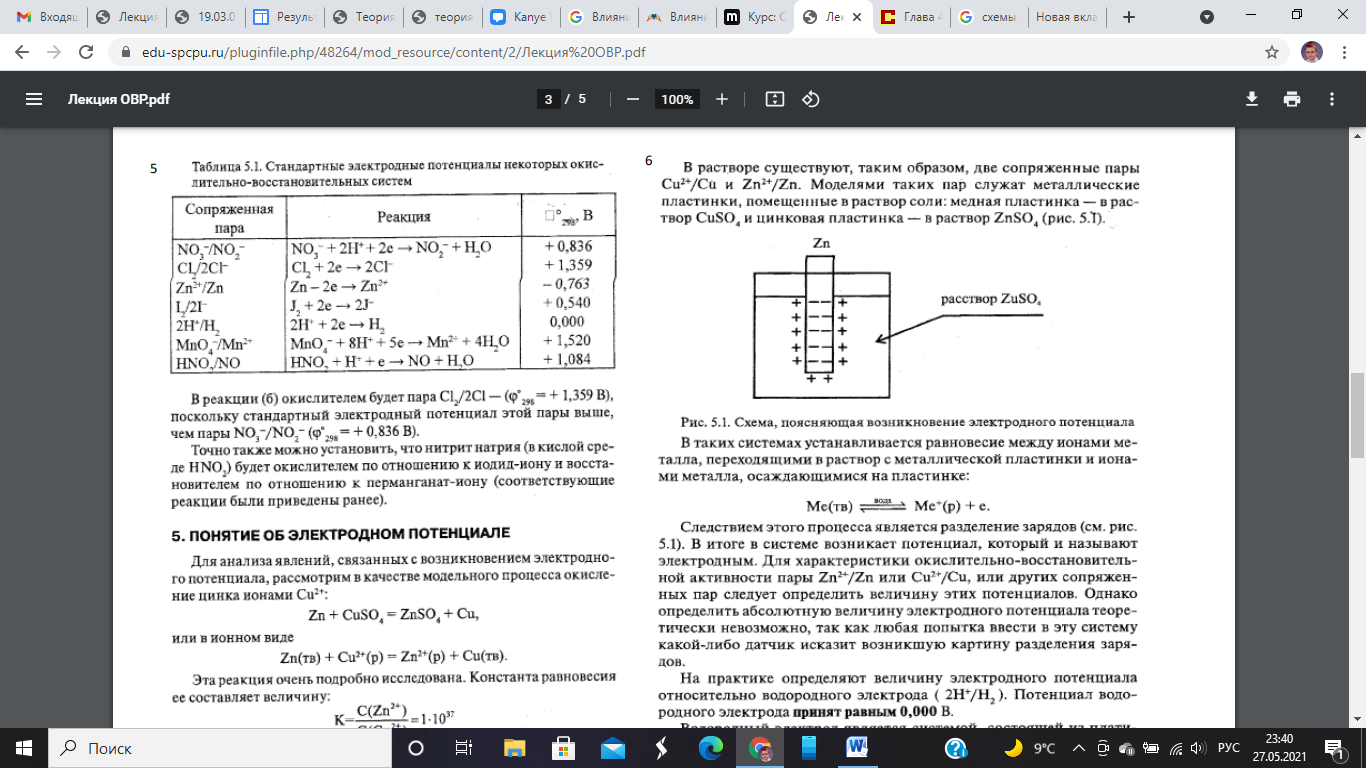Image resolution: width=1366 pixels, height=768 pixels.
Task: Open Cortana circle on taskbar
Action: tap(416, 747)
